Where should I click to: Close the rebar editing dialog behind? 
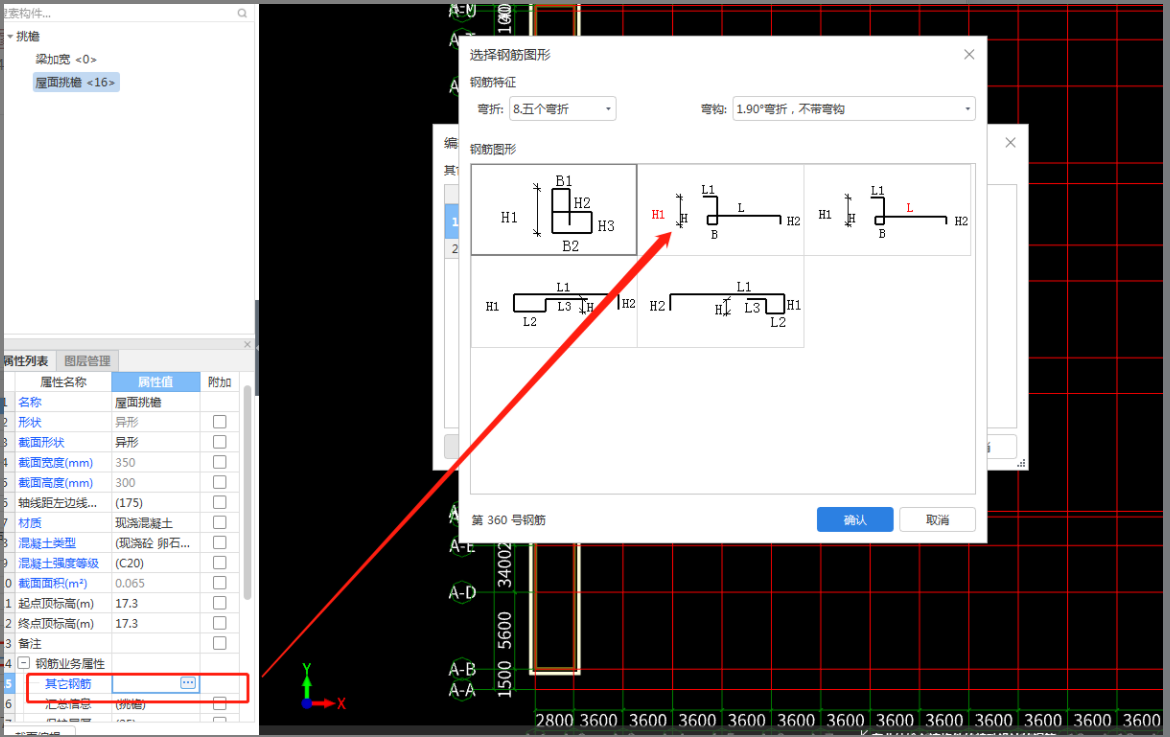[1010, 142]
